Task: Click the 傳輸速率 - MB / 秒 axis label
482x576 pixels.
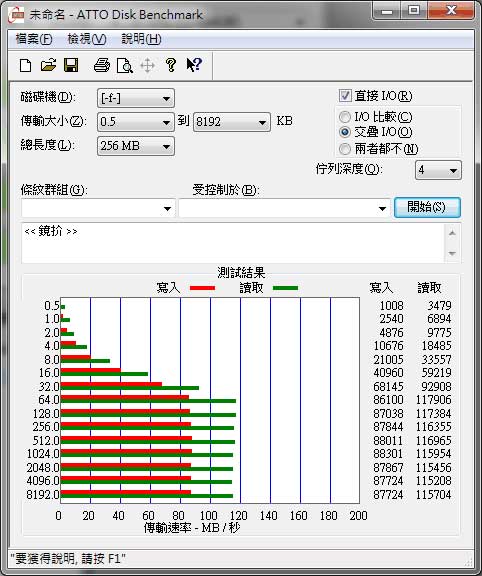Action: [192, 528]
